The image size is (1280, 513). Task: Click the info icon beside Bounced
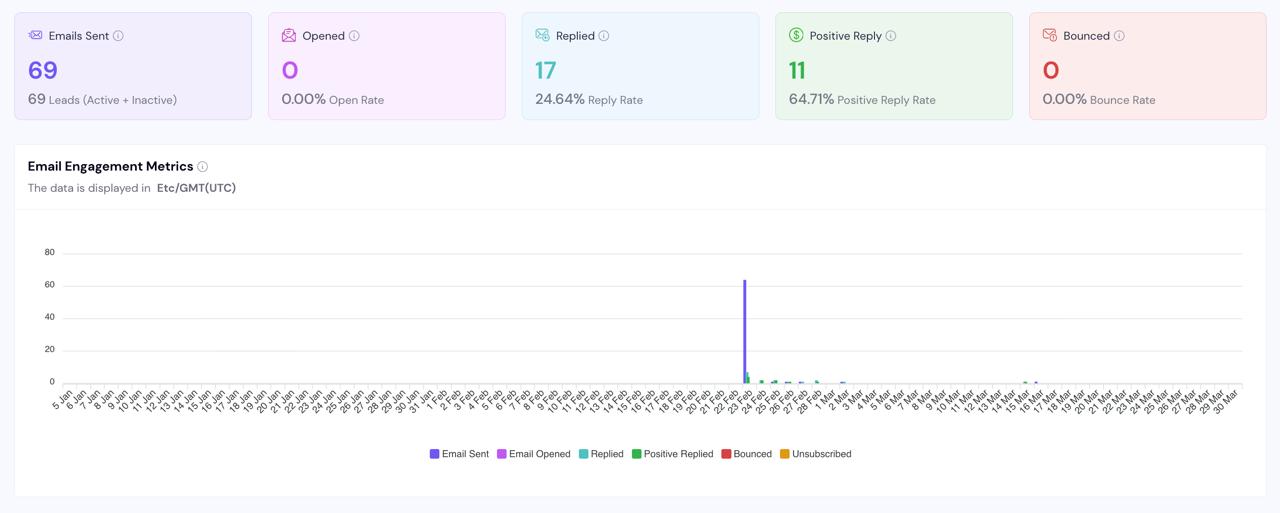click(x=1119, y=36)
